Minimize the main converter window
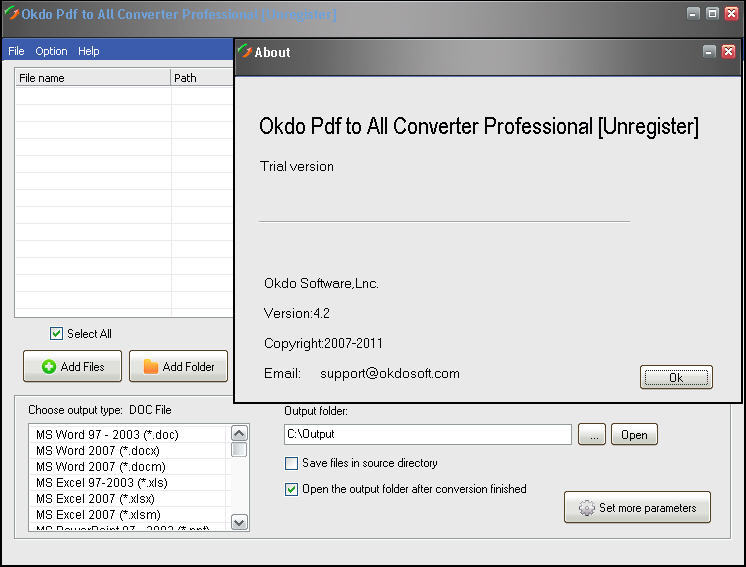The image size is (746, 567). pos(693,13)
